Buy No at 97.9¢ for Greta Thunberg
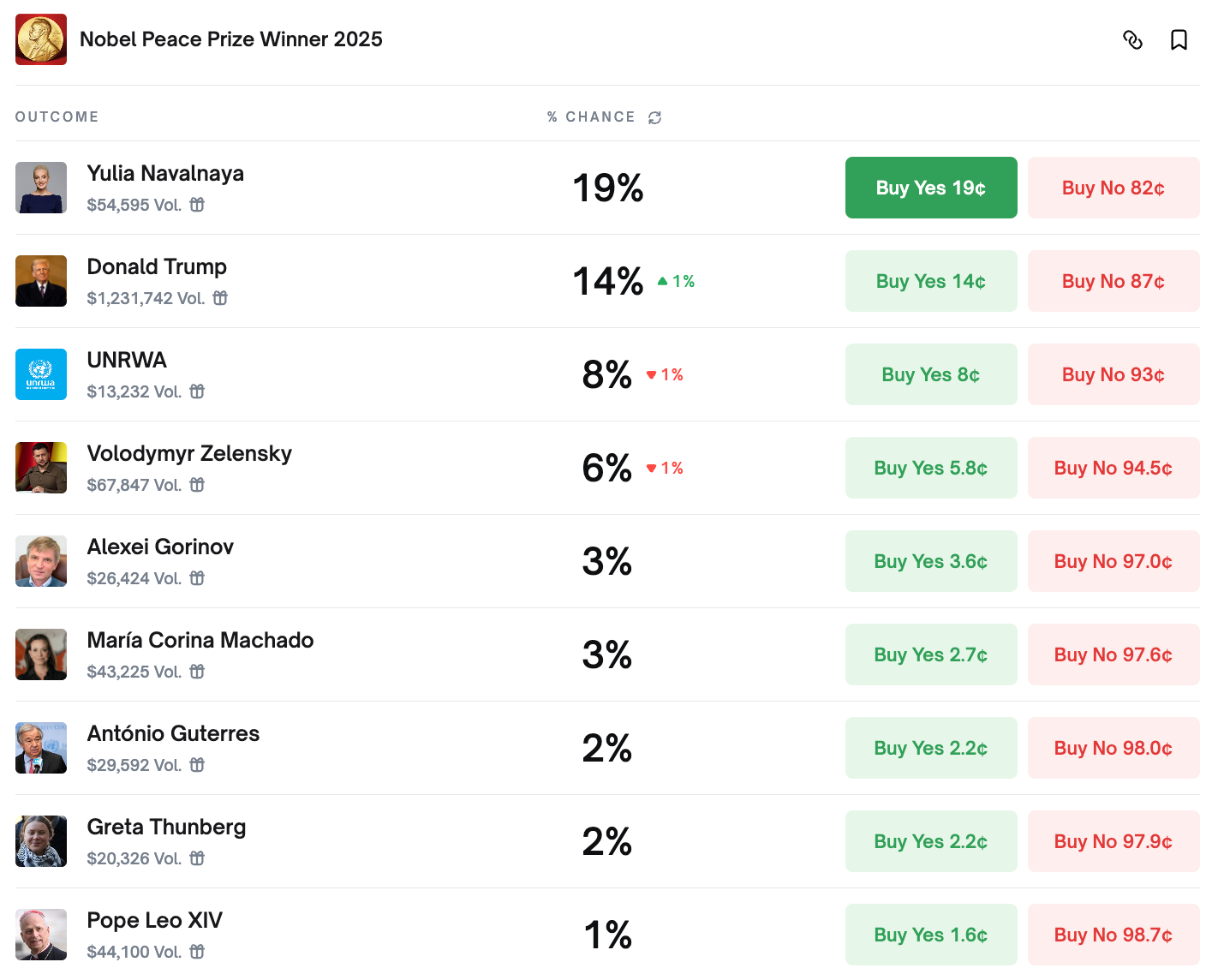The width and height of the screenshot is (1218, 980). 1114,841
